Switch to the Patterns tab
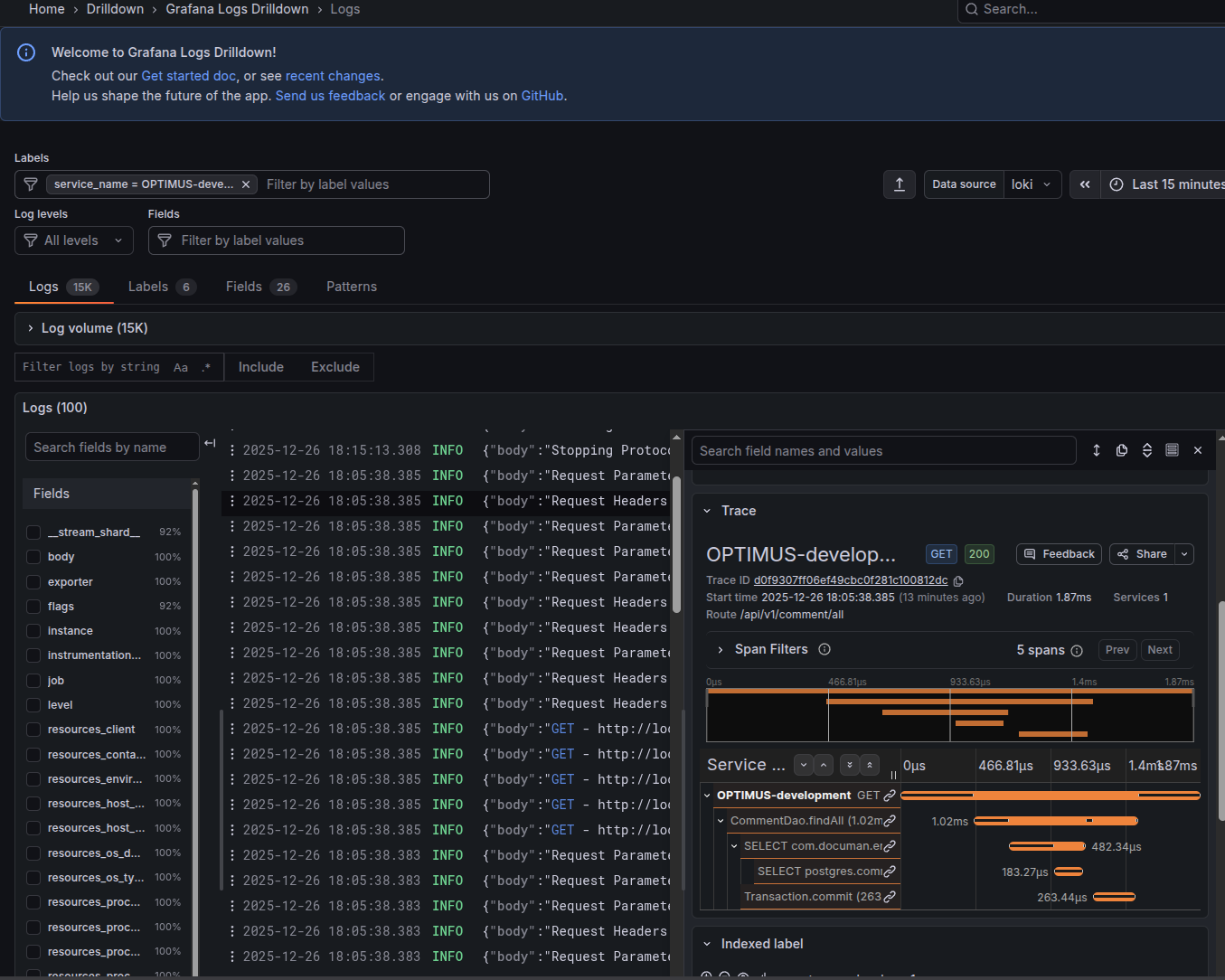1225x980 pixels. coord(351,287)
